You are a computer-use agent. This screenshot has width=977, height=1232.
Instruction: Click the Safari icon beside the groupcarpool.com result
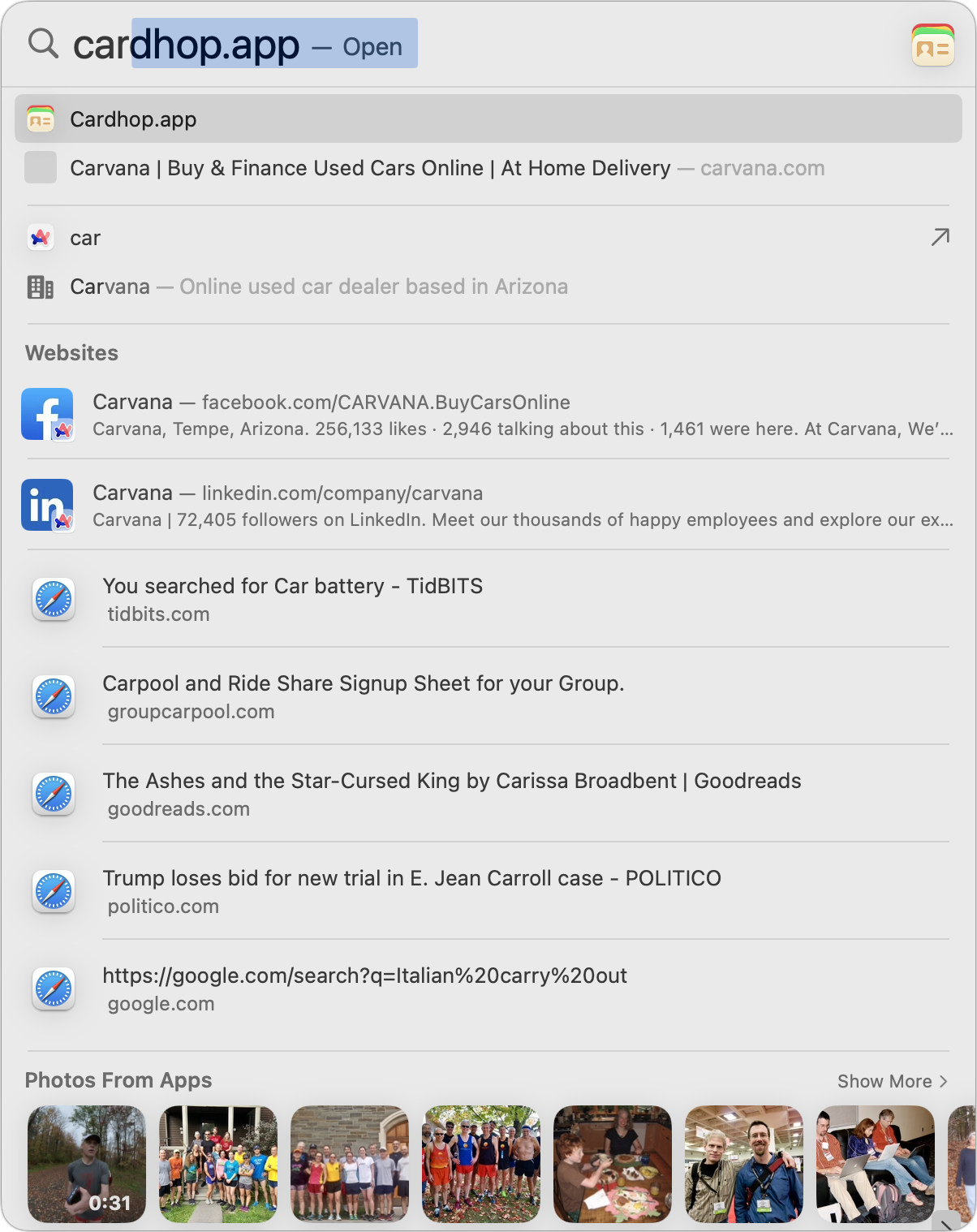point(54,696)
